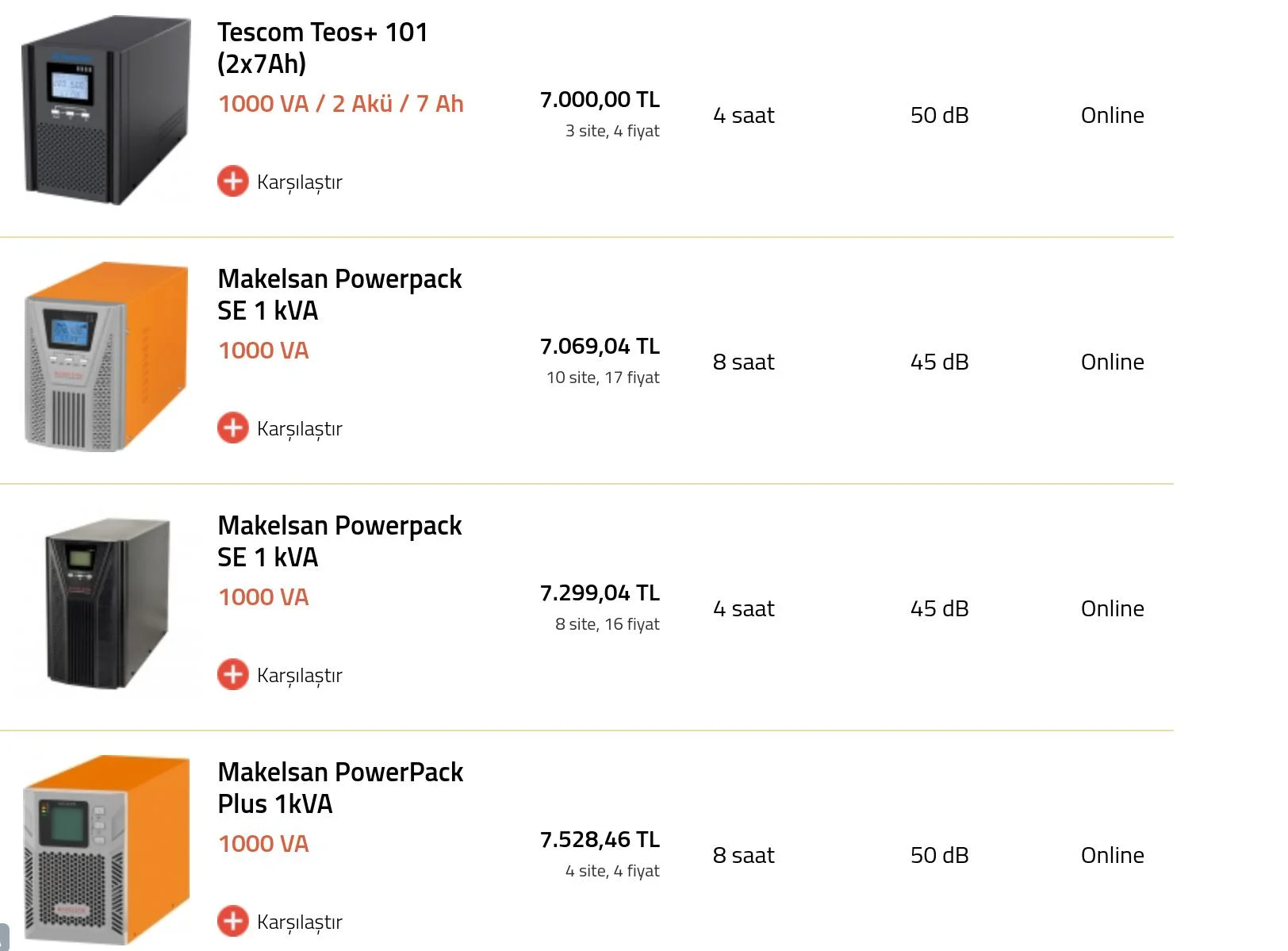Click the red plus icon under the black Makelsan Powerpack SE
This screenshot has height=951, width=1288.
(232, 675)
